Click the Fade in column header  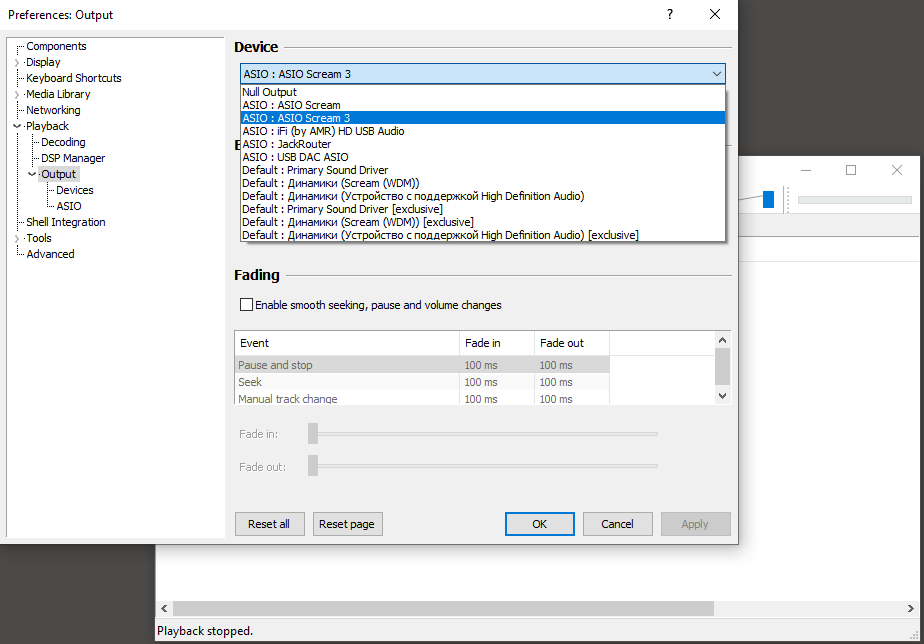tap(483, 343)
